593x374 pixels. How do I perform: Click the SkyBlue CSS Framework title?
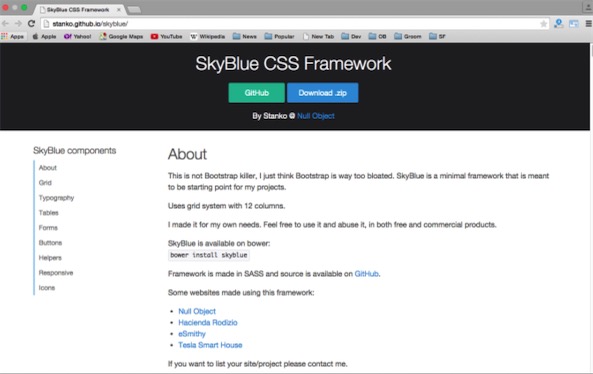click(293, 64)
